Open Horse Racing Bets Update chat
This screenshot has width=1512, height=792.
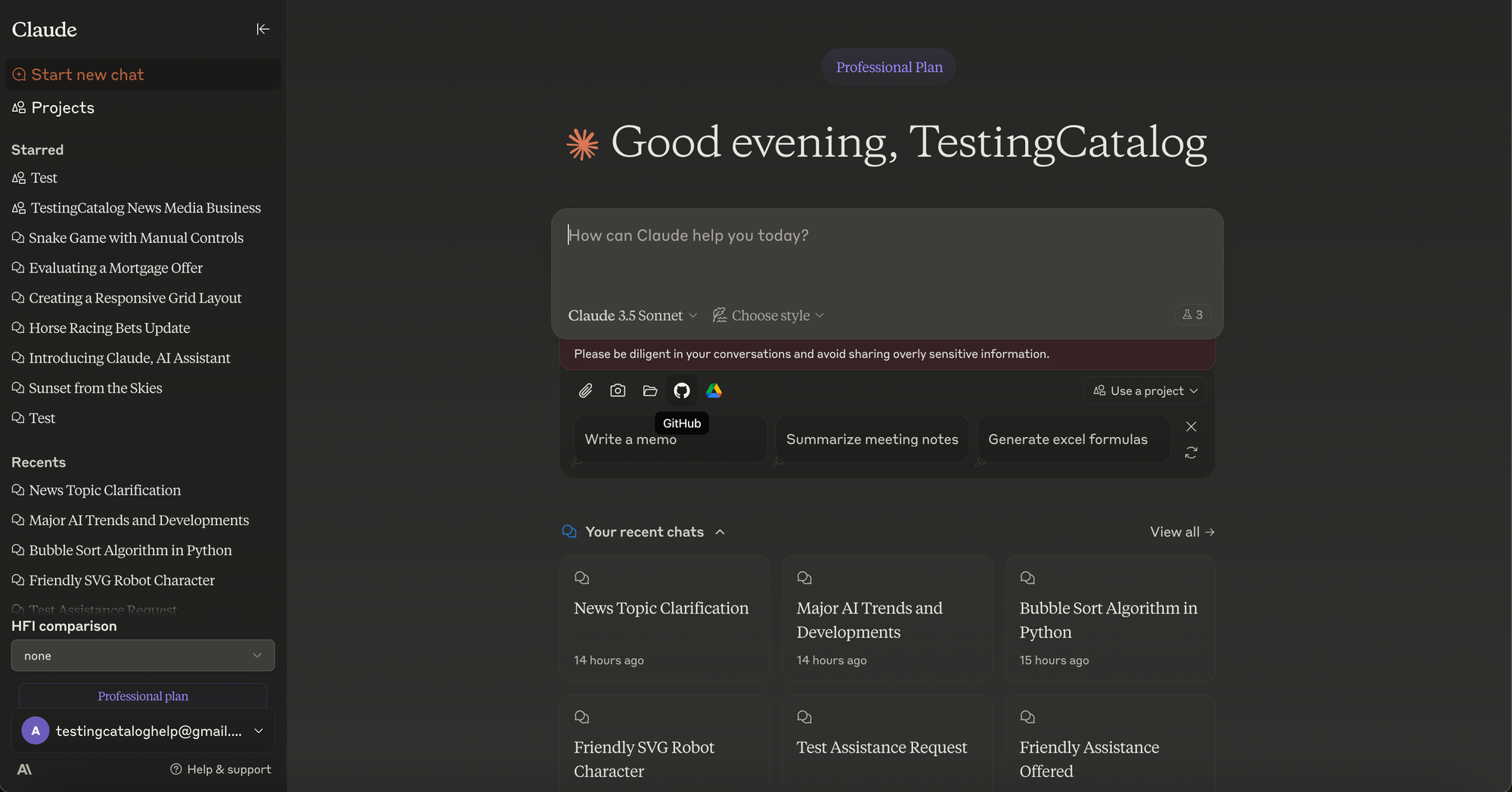[101, 328]
